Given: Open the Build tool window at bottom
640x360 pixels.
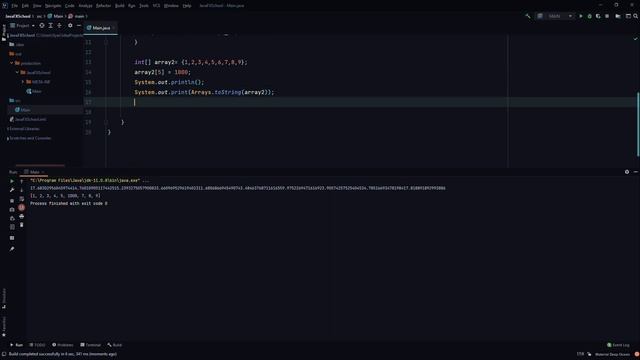Looking at the screenshot, I should click(115, 345).
